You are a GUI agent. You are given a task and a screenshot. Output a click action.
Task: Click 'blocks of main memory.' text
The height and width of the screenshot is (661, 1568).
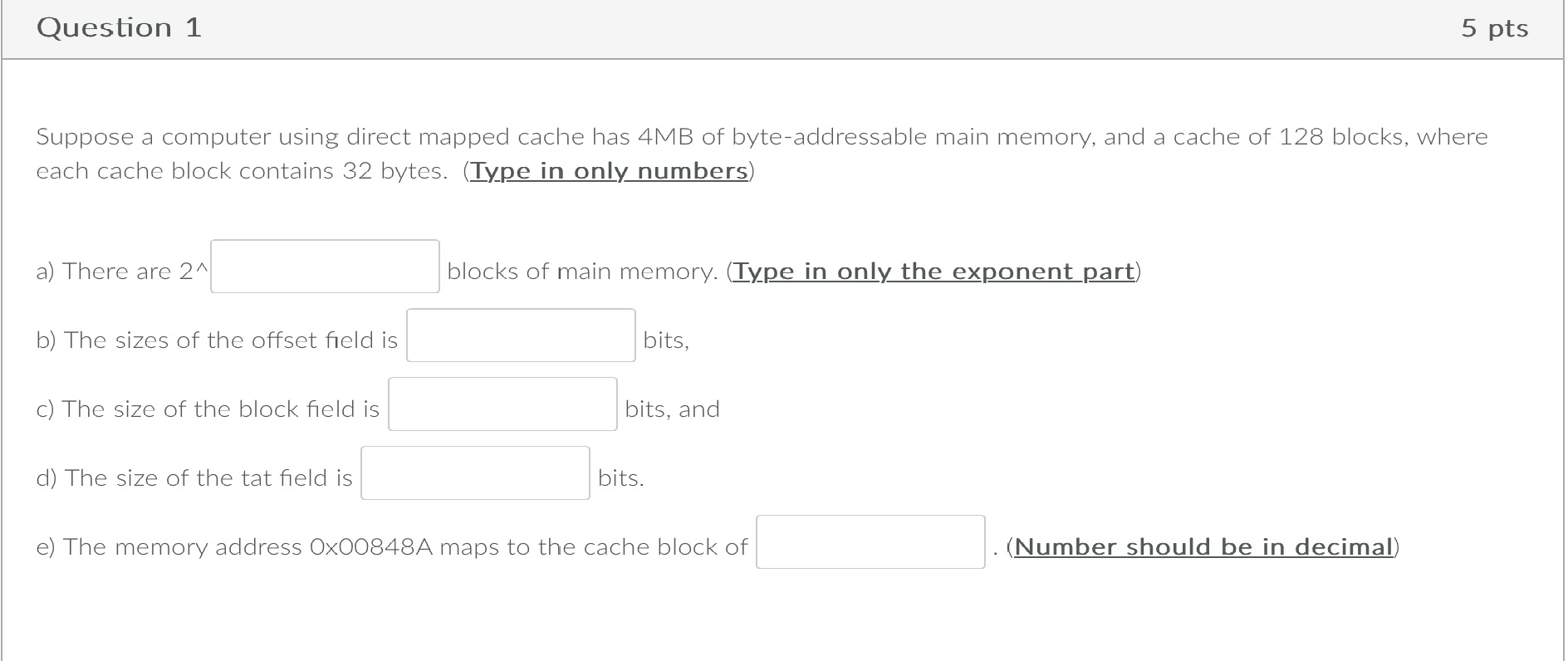582,272
